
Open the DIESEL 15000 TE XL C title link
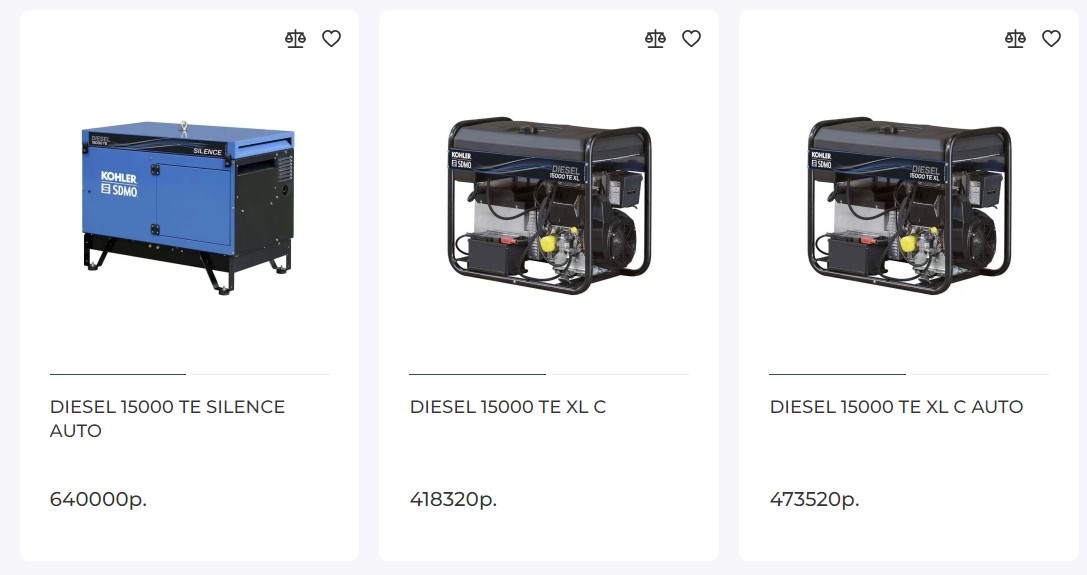pyautogui.click(x=507, y=406)
